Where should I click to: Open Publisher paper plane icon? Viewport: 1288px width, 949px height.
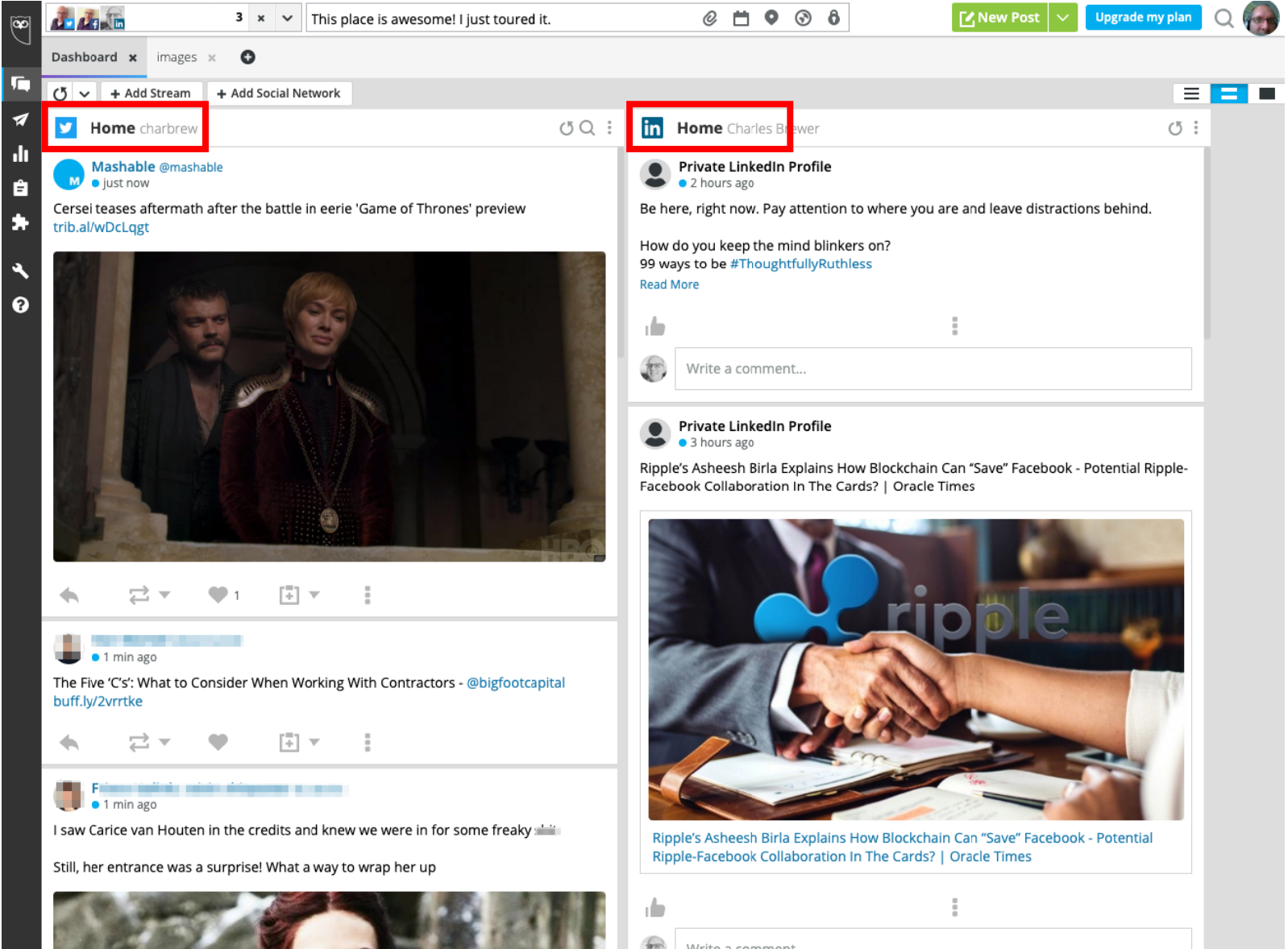coord(21,119)
